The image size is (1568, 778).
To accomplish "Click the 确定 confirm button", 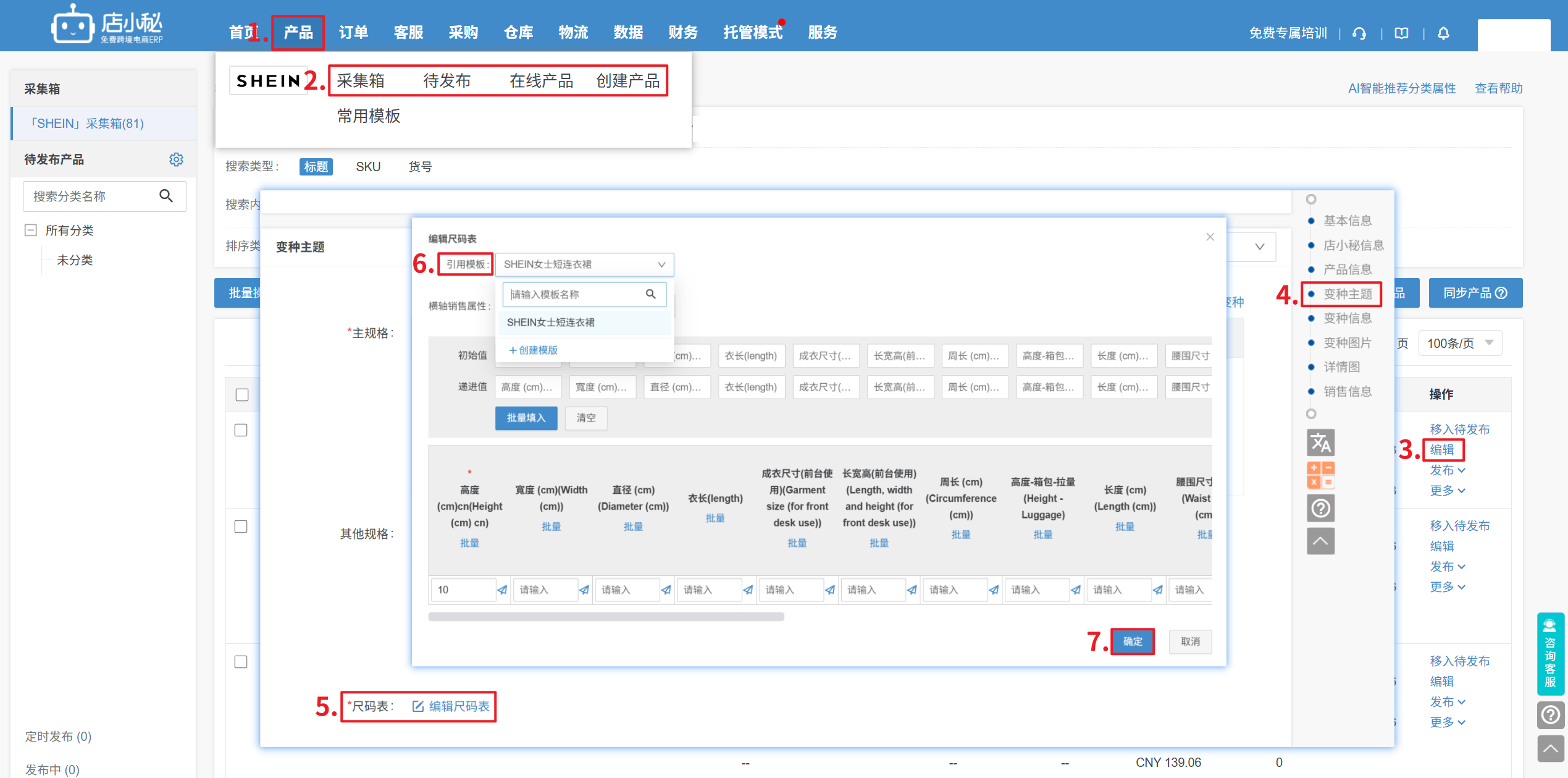I will point(1132,641).
